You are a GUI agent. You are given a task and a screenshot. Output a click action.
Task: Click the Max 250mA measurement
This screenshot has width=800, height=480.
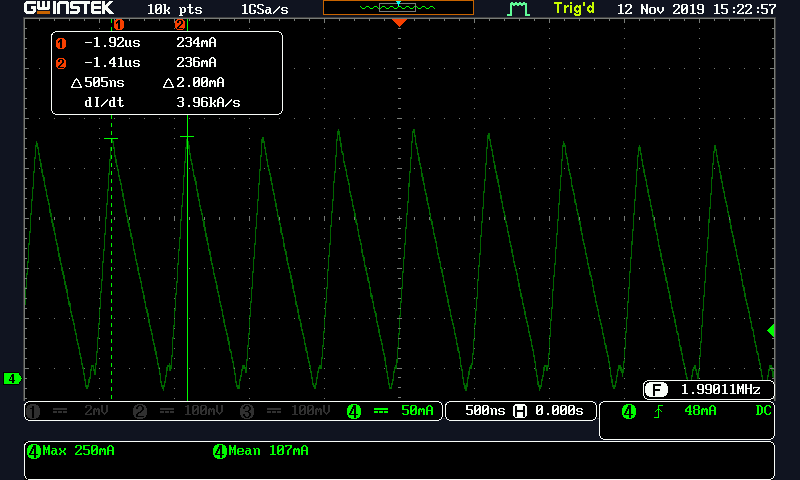[x=79, y=450]
